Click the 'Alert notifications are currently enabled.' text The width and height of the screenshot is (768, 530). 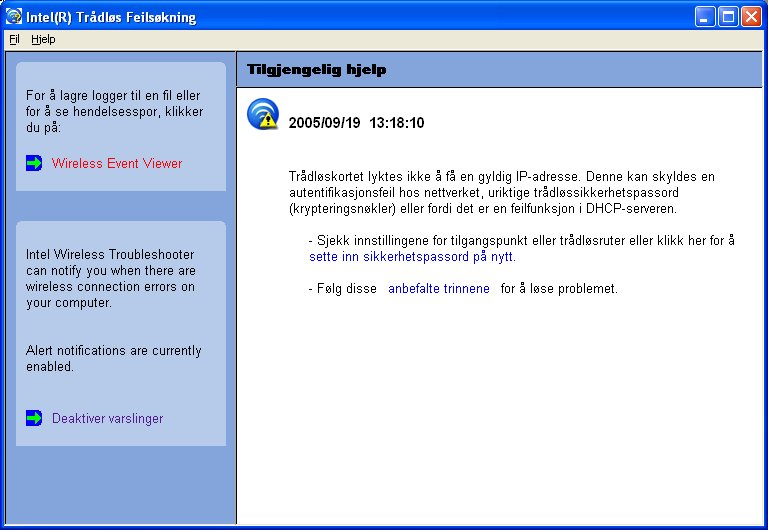pos(114,359)
